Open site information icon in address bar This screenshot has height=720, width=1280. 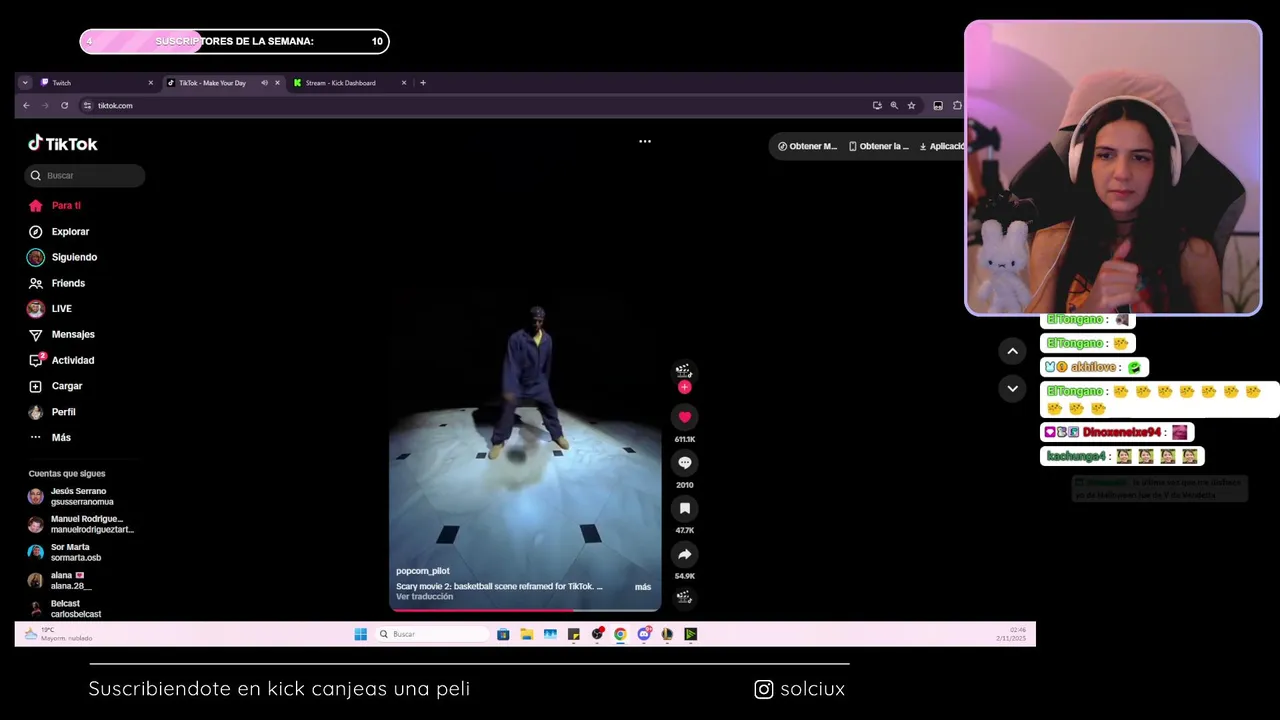click(x=87, y=105)
